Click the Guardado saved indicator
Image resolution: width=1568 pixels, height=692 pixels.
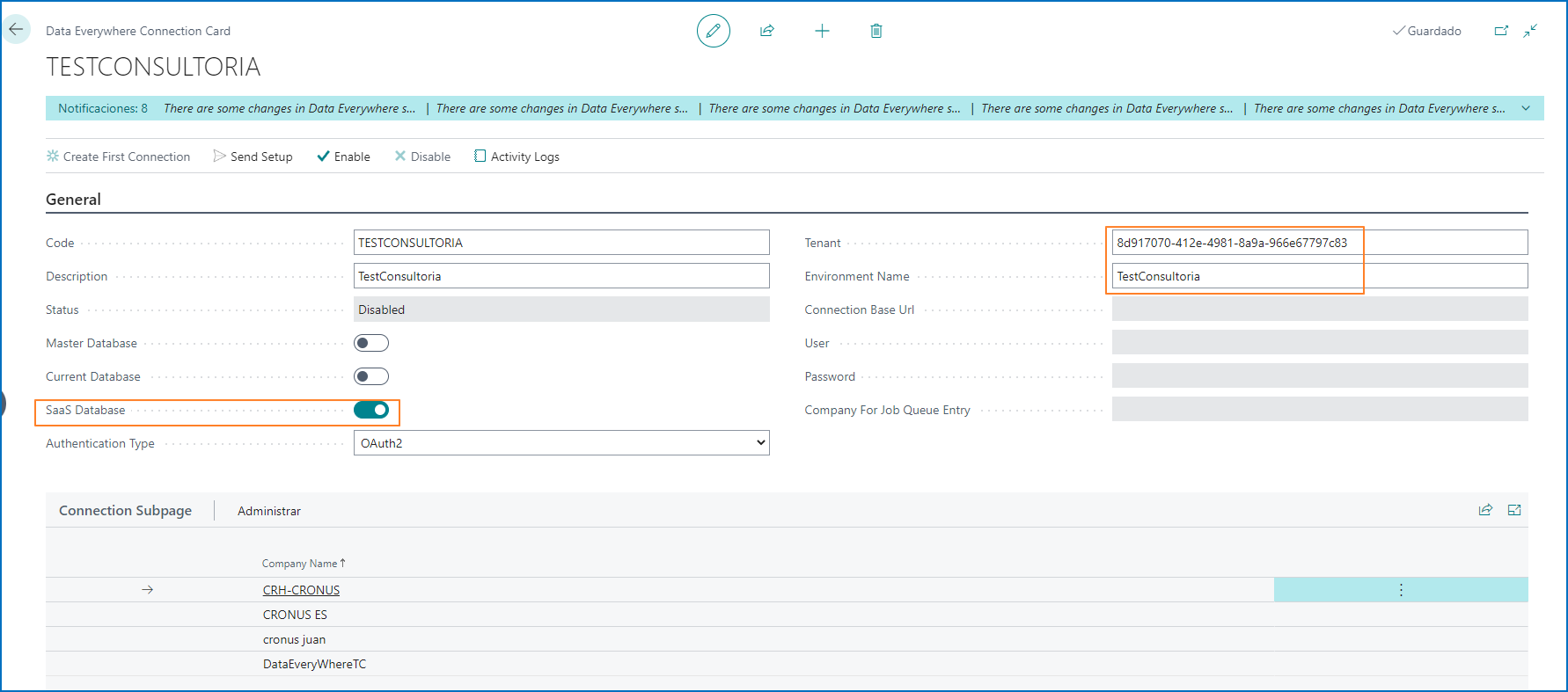click(1426, 31)
